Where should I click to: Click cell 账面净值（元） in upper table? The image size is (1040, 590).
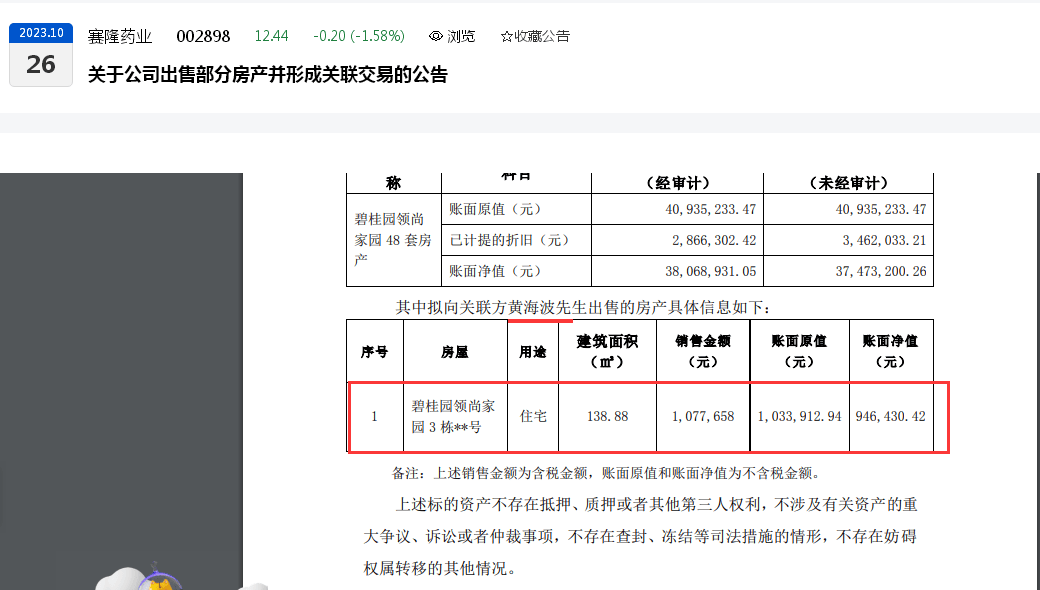516,271
